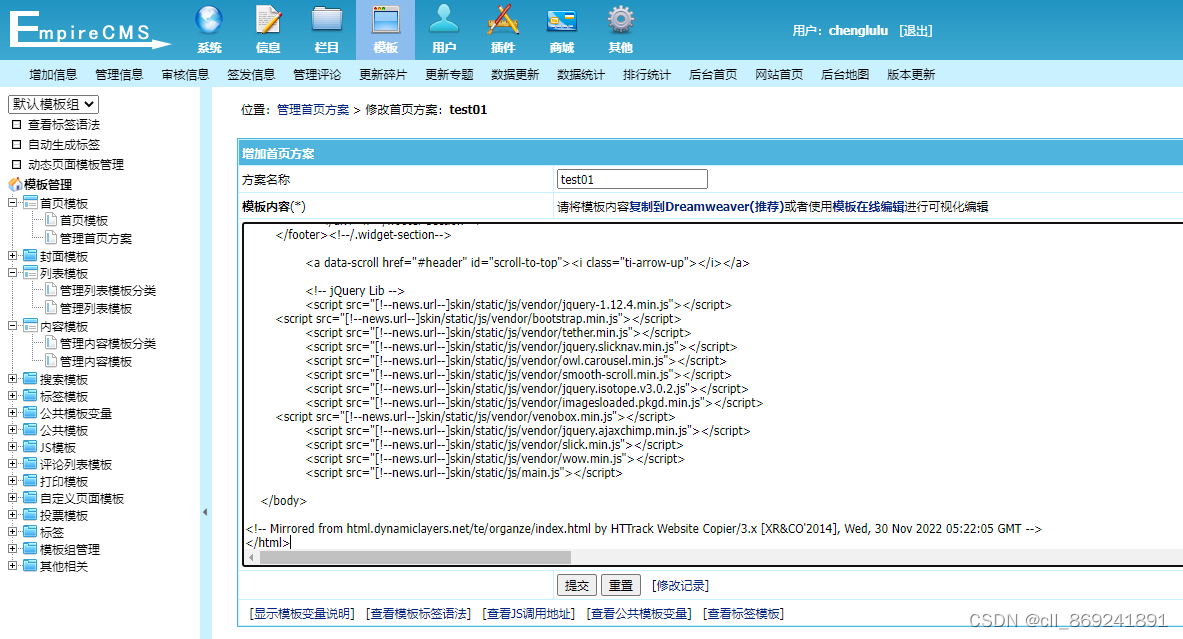Open the 栏目 folder icon

coord(327,20)
